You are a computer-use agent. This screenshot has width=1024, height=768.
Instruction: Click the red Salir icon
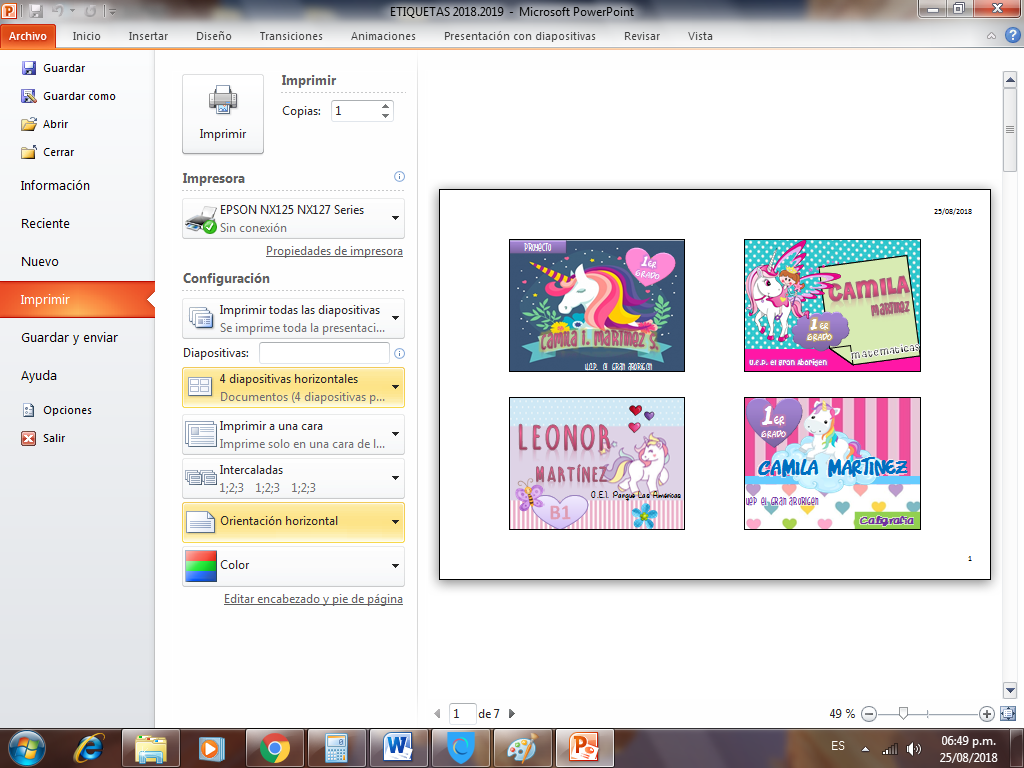29,438
